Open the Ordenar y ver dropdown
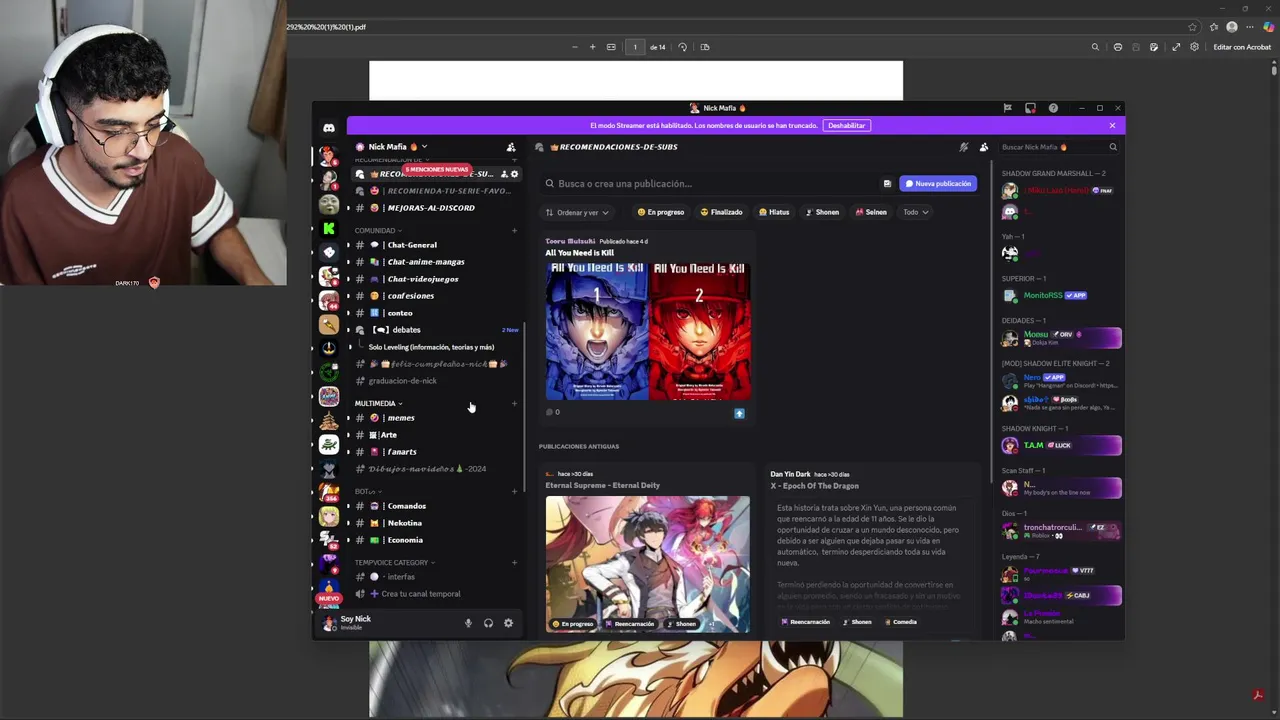This screenshot has height=720, width=1280. 577,212
